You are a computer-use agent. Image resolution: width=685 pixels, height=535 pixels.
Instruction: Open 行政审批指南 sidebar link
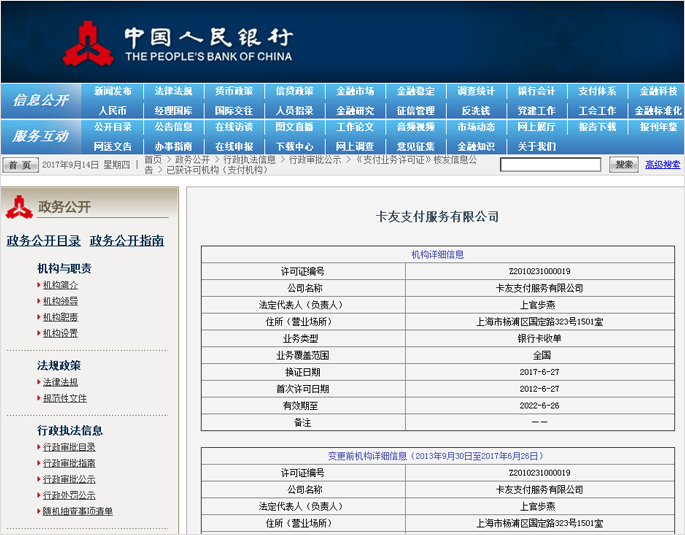coord(69,463)
